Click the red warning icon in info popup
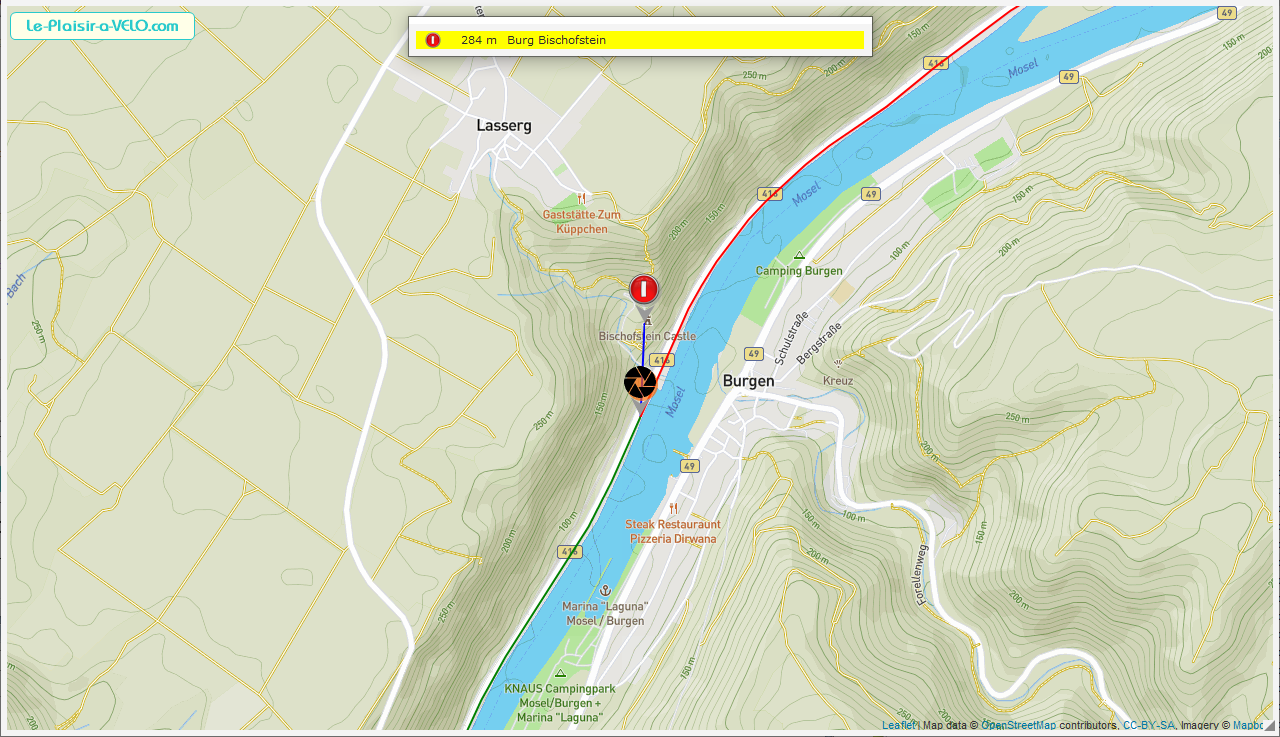This screenshot has height=737, width=1280. click(432, 40)
